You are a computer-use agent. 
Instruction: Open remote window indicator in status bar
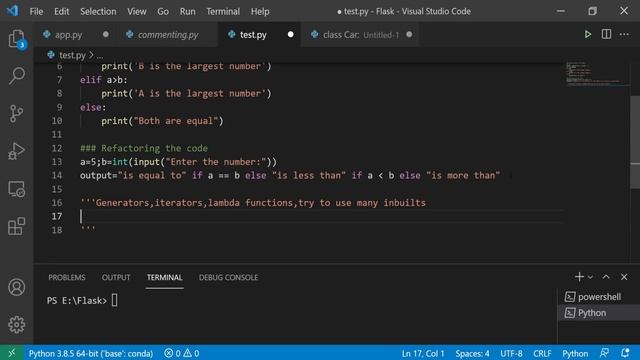pos(12,353)
